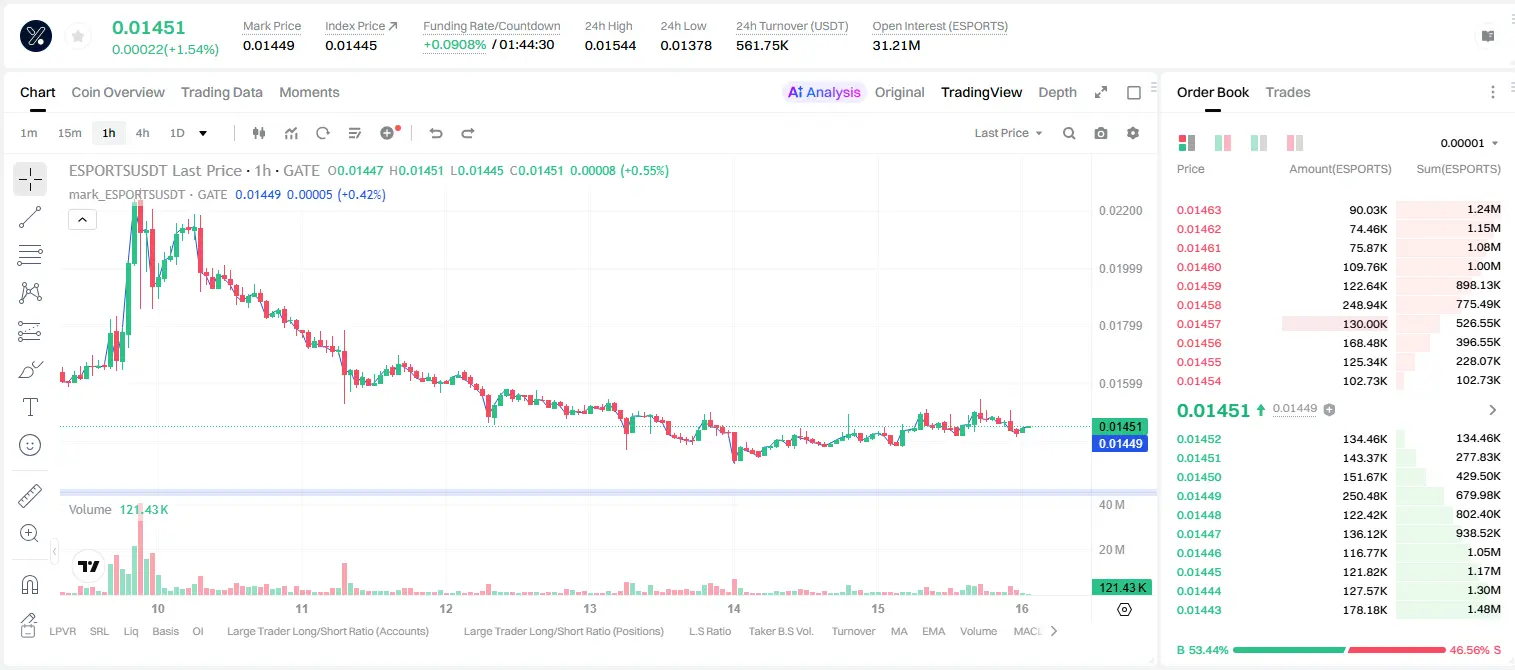Enable the MA indicator
Viewport: 1515px width, 670px height.
[x=899, y=631]
